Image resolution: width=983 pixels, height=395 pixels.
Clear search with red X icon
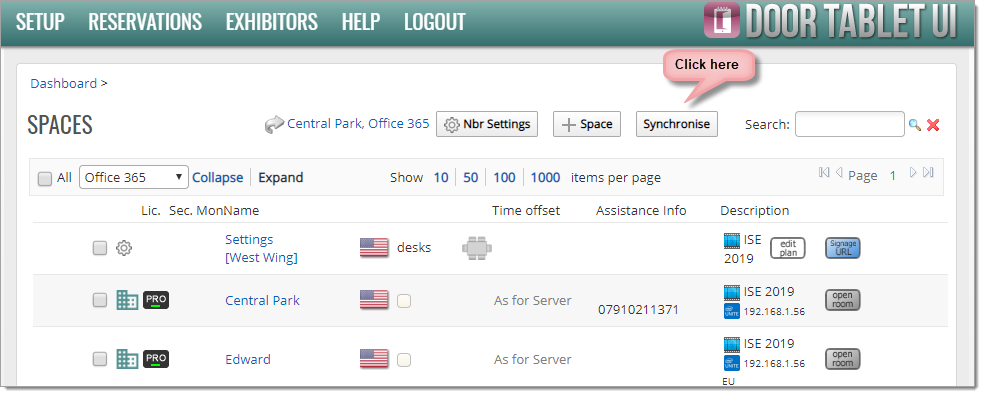click(933, 125)
